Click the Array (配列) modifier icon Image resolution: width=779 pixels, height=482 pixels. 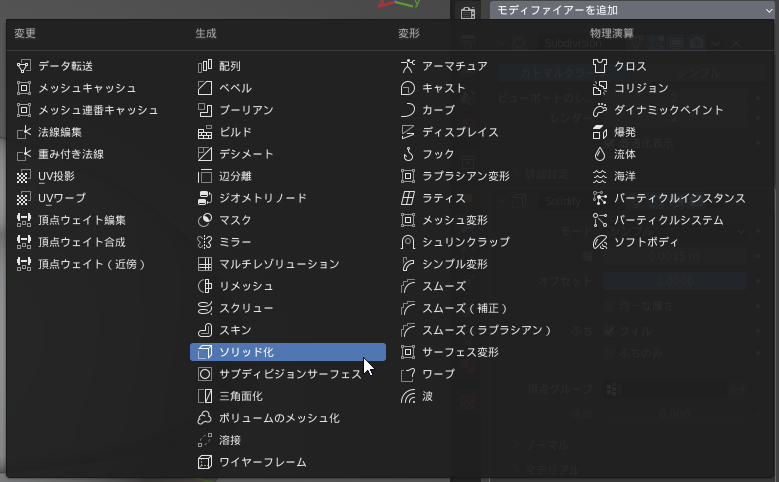205,66
